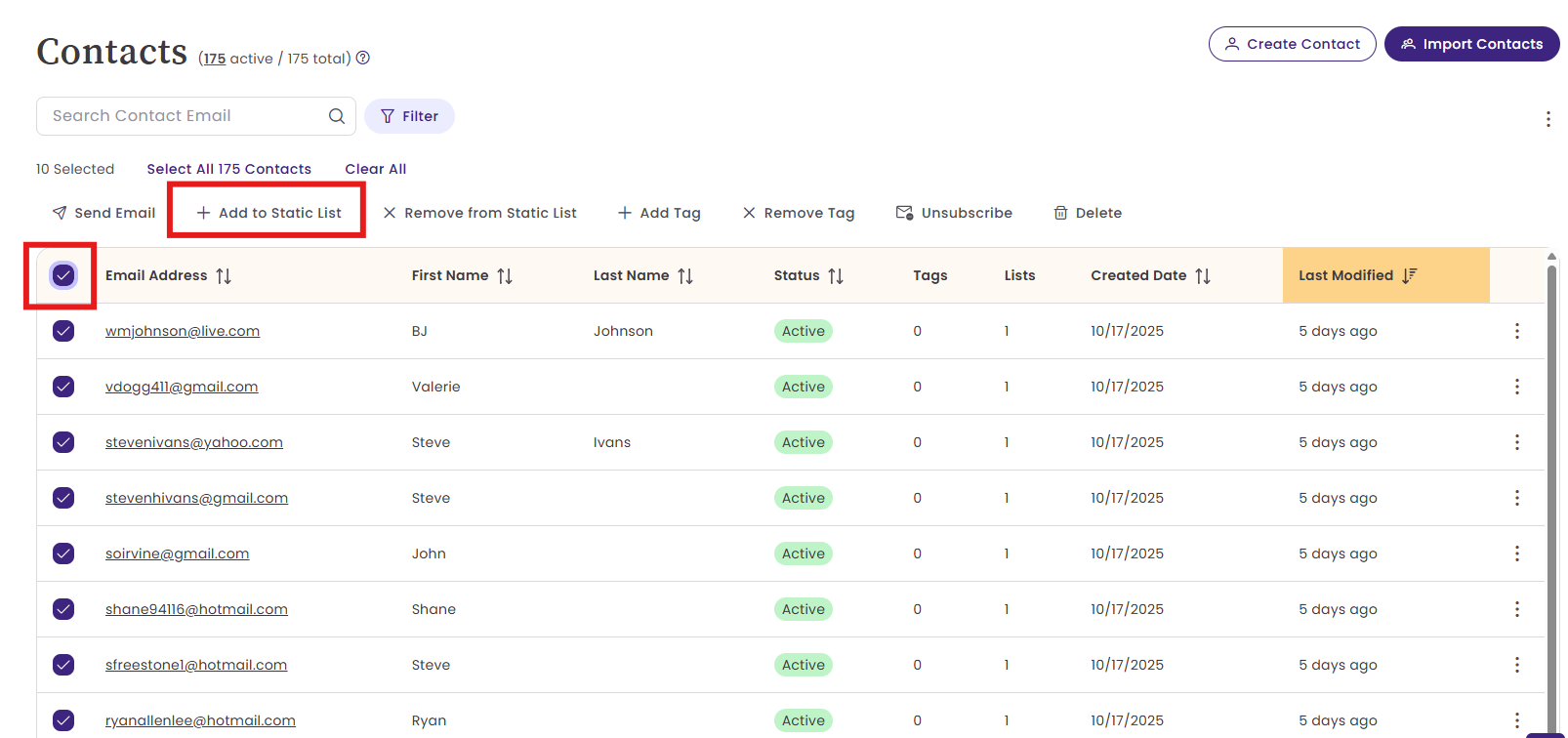Sort by Last Name column arrows

tap(685, 276)
